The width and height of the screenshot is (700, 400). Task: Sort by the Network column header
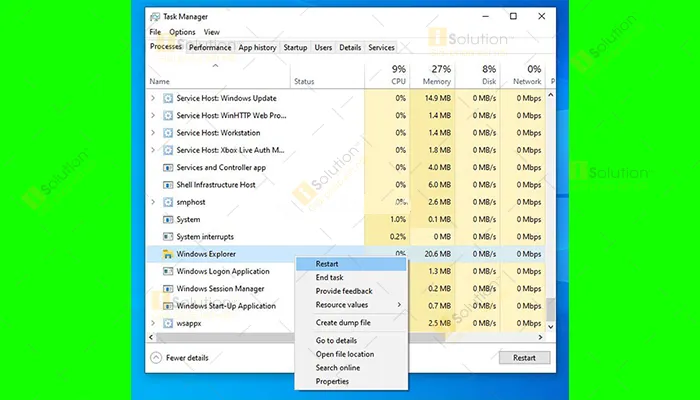(x=523, y=76)
